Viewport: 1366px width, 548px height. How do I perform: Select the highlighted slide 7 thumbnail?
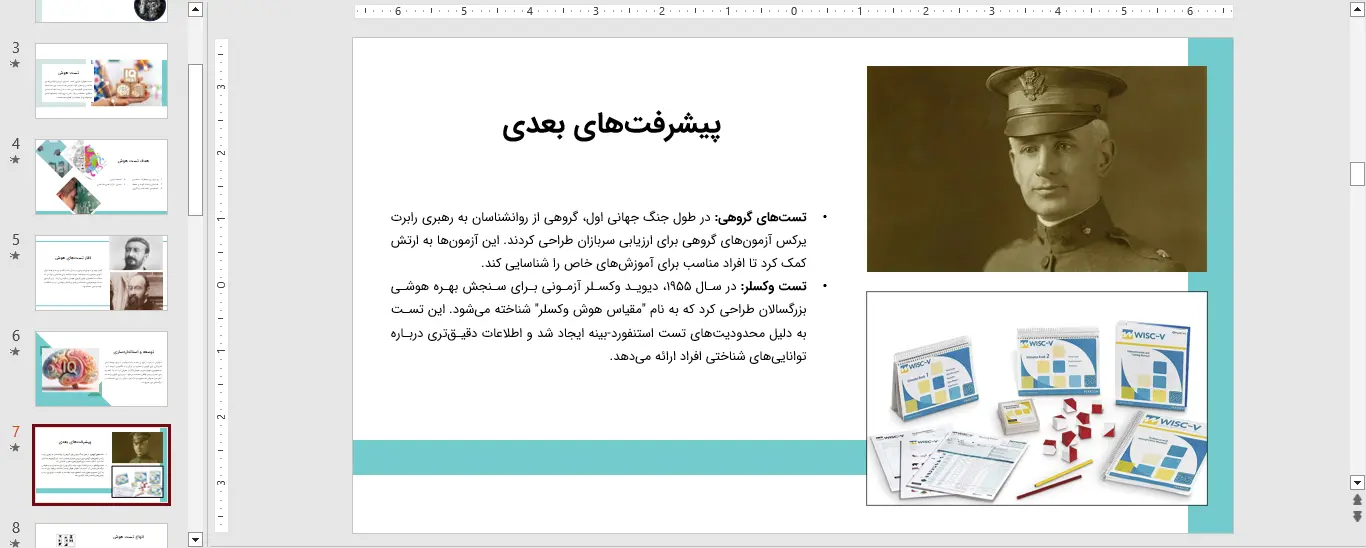102,465
